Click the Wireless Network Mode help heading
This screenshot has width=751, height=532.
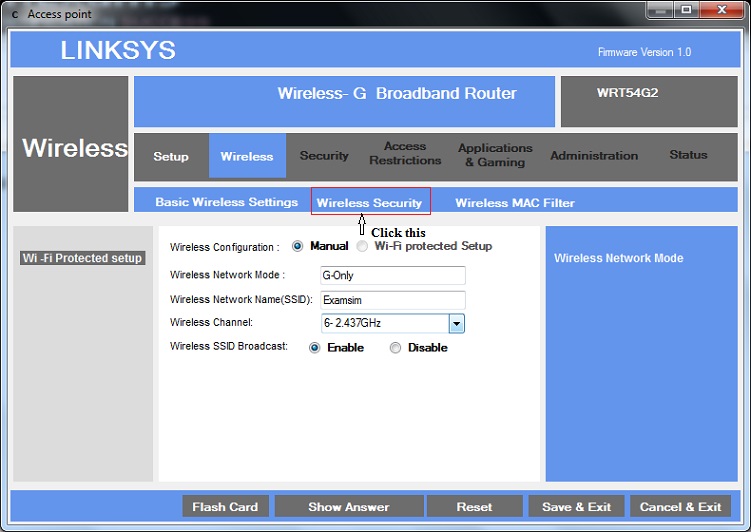click(x=619, y=258)
